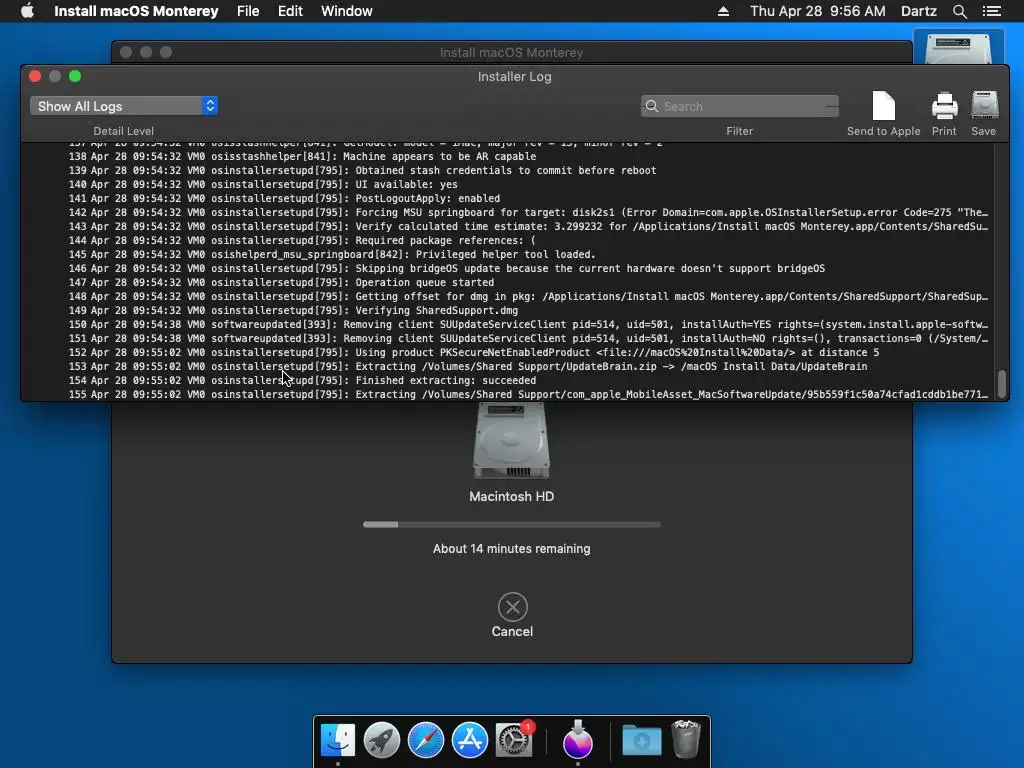The height and width of the screenshot is (768, 1024).
Task: Open Spotlight search in menu bar
Action: tap(959, 11)
